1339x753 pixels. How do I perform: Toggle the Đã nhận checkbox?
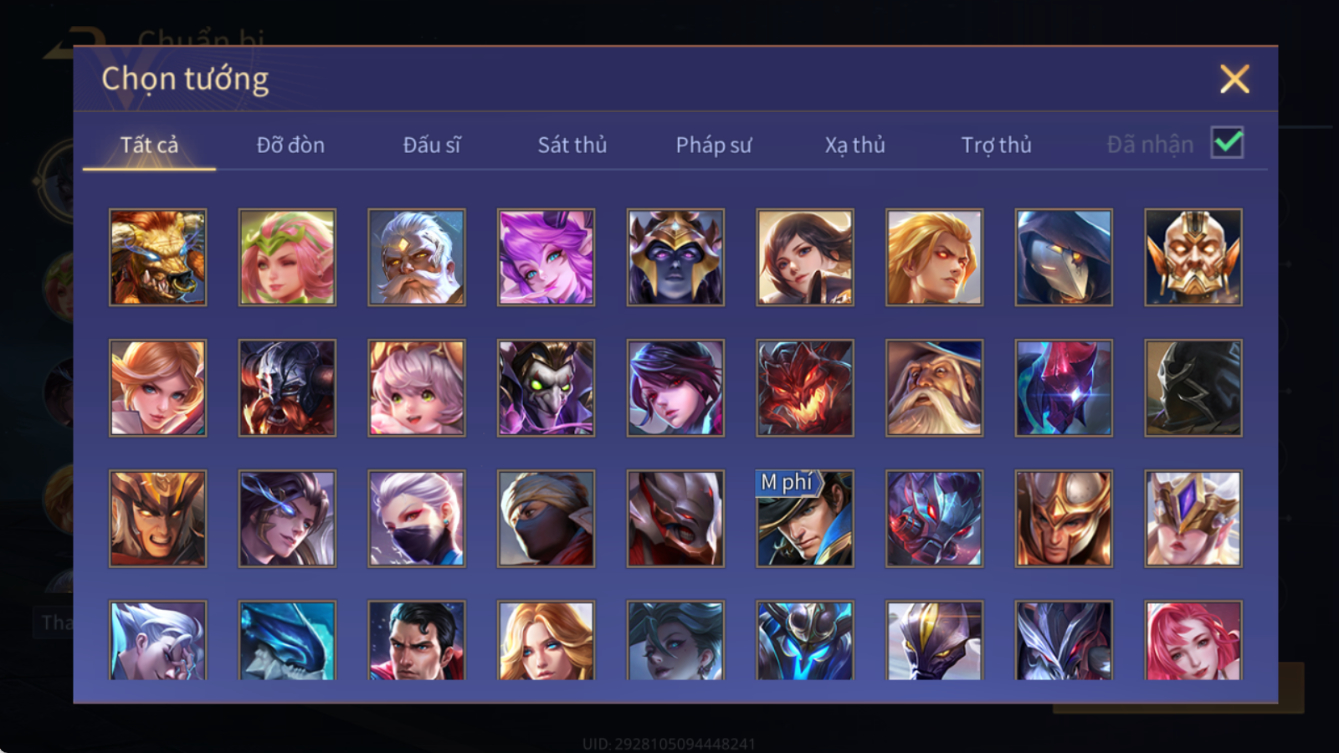[x=1227, y=143]
